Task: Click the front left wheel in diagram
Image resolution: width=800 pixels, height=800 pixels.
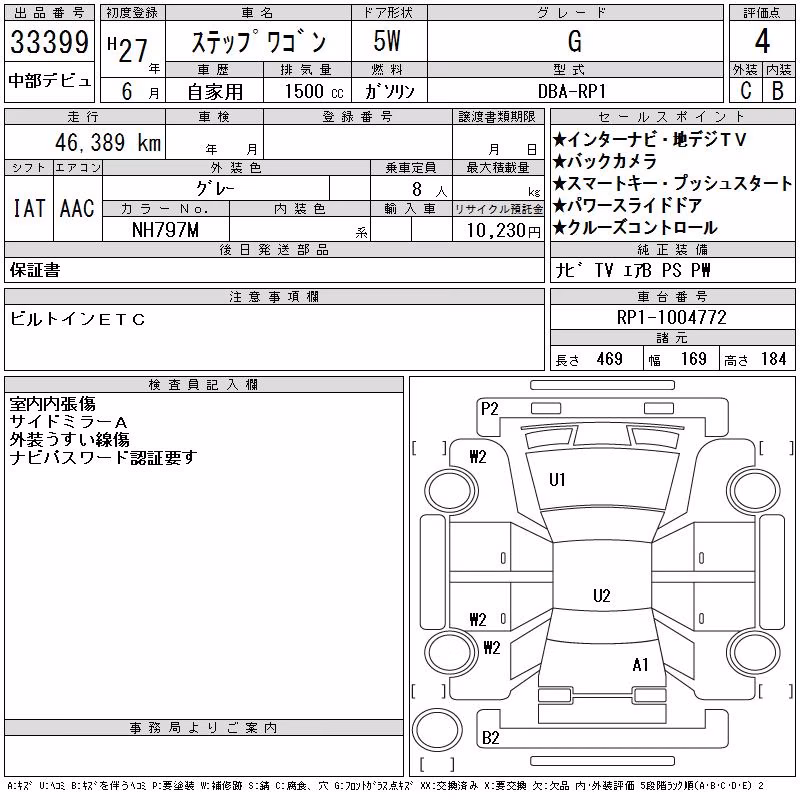Action: (x=451, y=492)
